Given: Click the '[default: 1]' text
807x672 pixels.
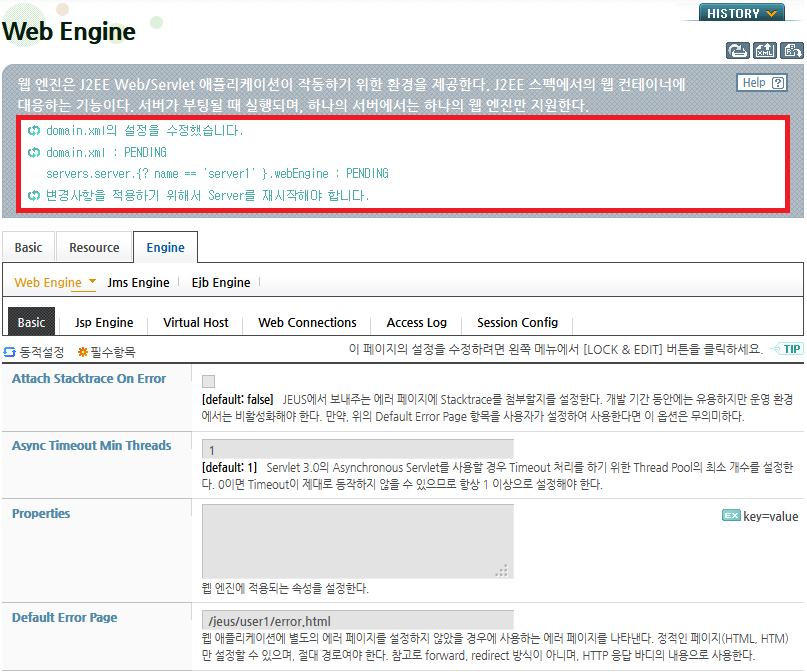Looking at the screenshot, I should click(229, 467).
